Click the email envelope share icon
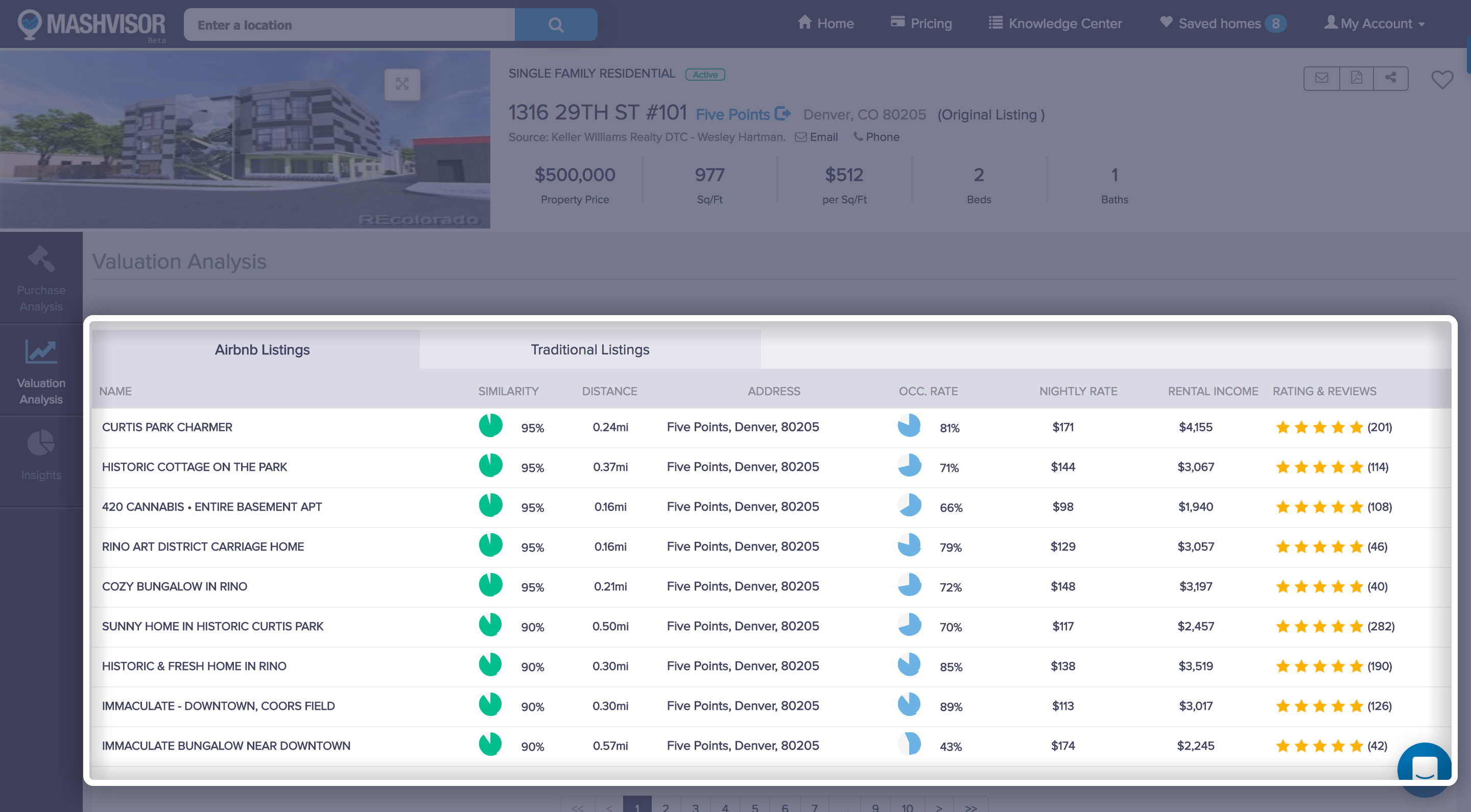The height and width of the screenshot is (812, 1471). click(1321, 78)
